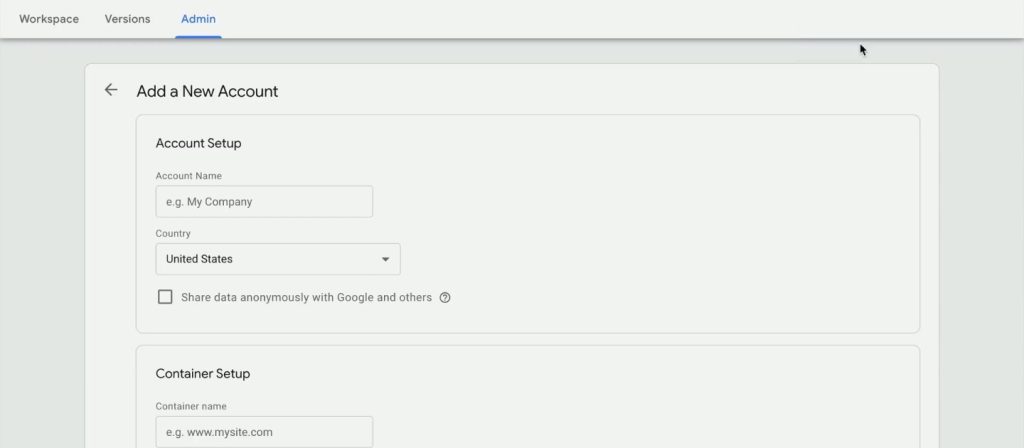The width and height of the screenshot is (1024, 448).
Task: Select the Admin tab
Action: [x=199, y=19]
